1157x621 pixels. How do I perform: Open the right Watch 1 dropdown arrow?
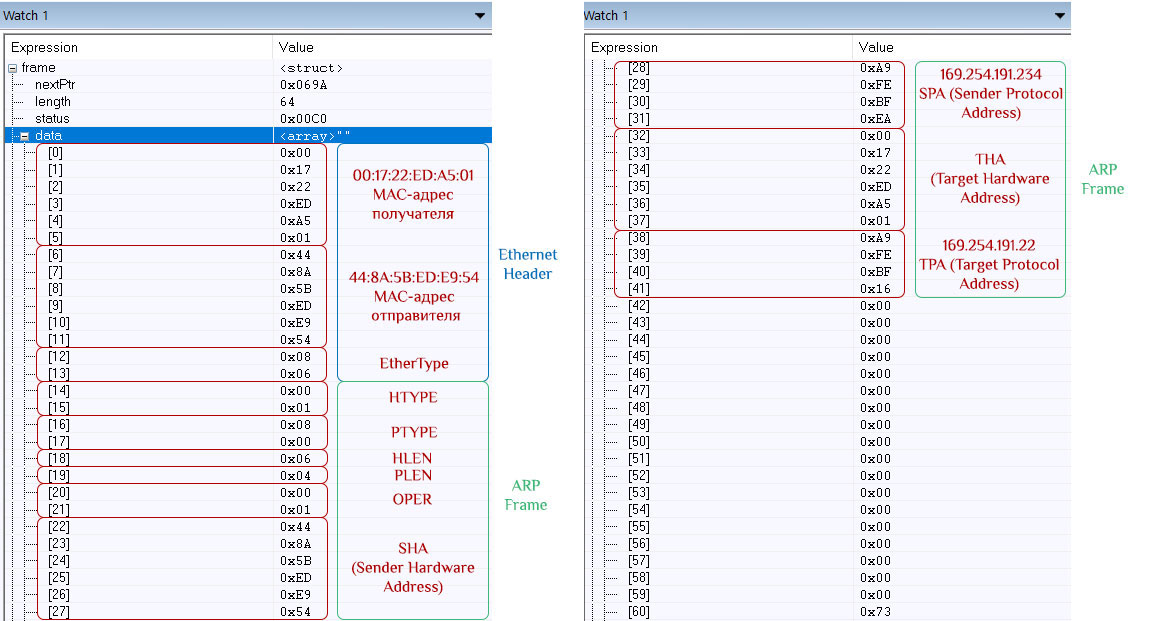click(1058, 15)
